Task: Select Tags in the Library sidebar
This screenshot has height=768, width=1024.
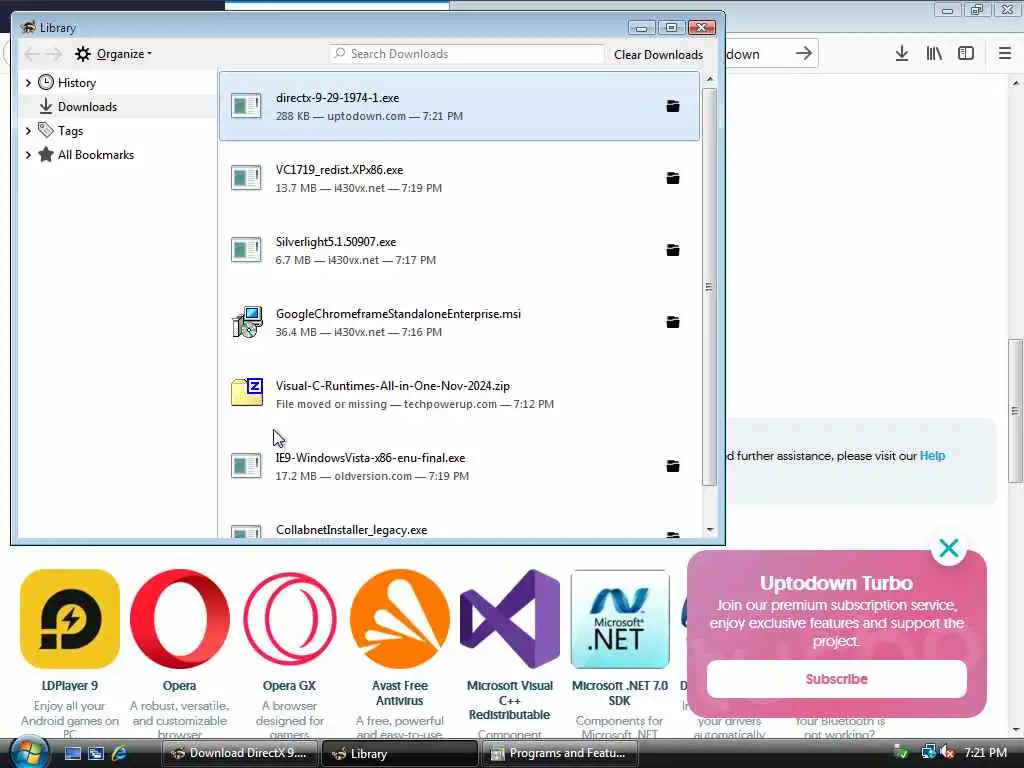Action: point(70,131)
